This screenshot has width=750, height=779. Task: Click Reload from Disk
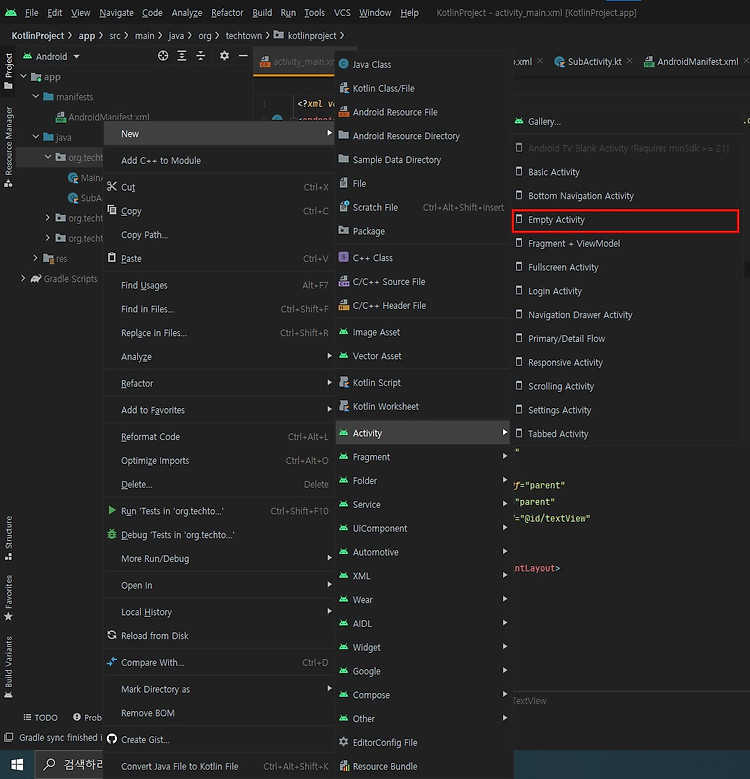click(x=219, y=636)
